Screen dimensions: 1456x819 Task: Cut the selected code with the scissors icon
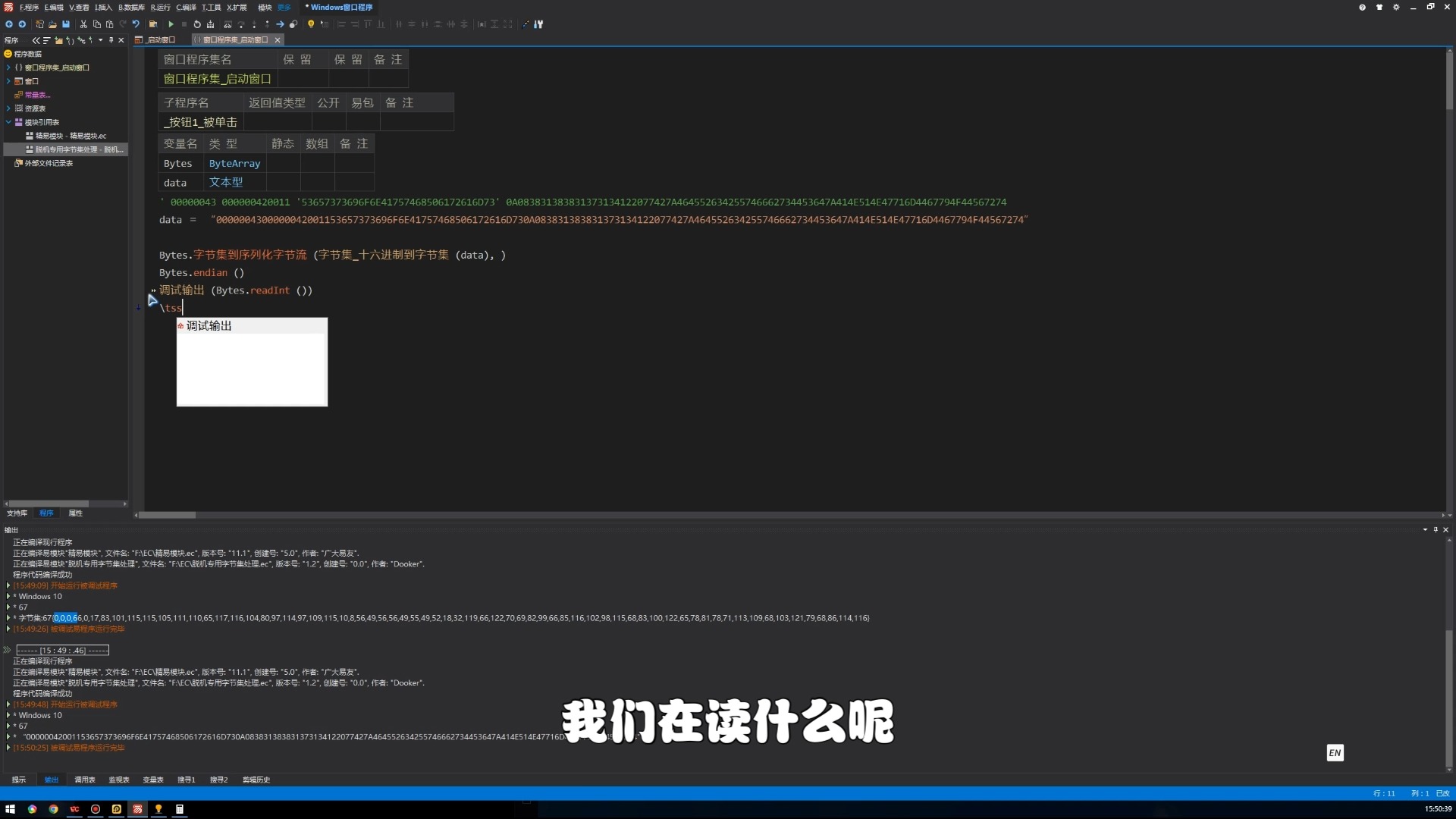click(84, 24)
